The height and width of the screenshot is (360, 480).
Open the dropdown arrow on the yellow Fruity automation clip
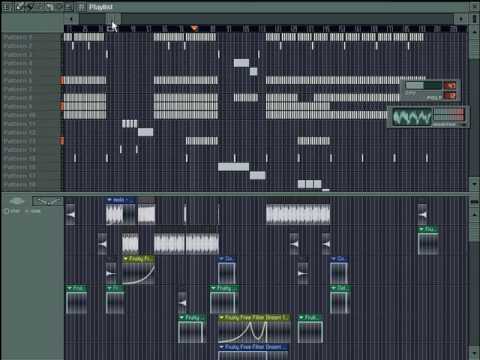point(126,259)
